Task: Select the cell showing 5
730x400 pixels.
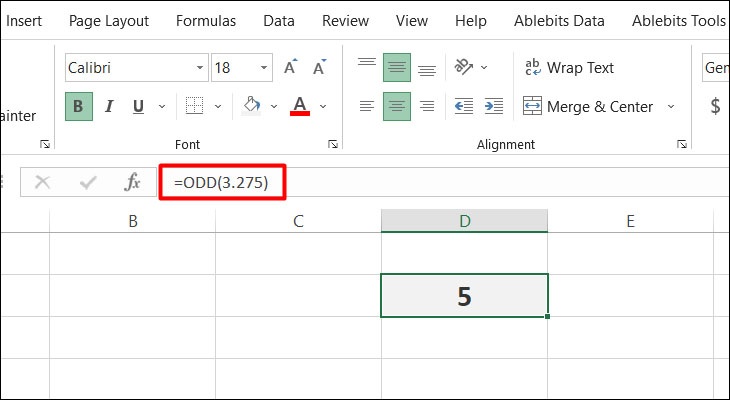Action: [x=464, y=296]
